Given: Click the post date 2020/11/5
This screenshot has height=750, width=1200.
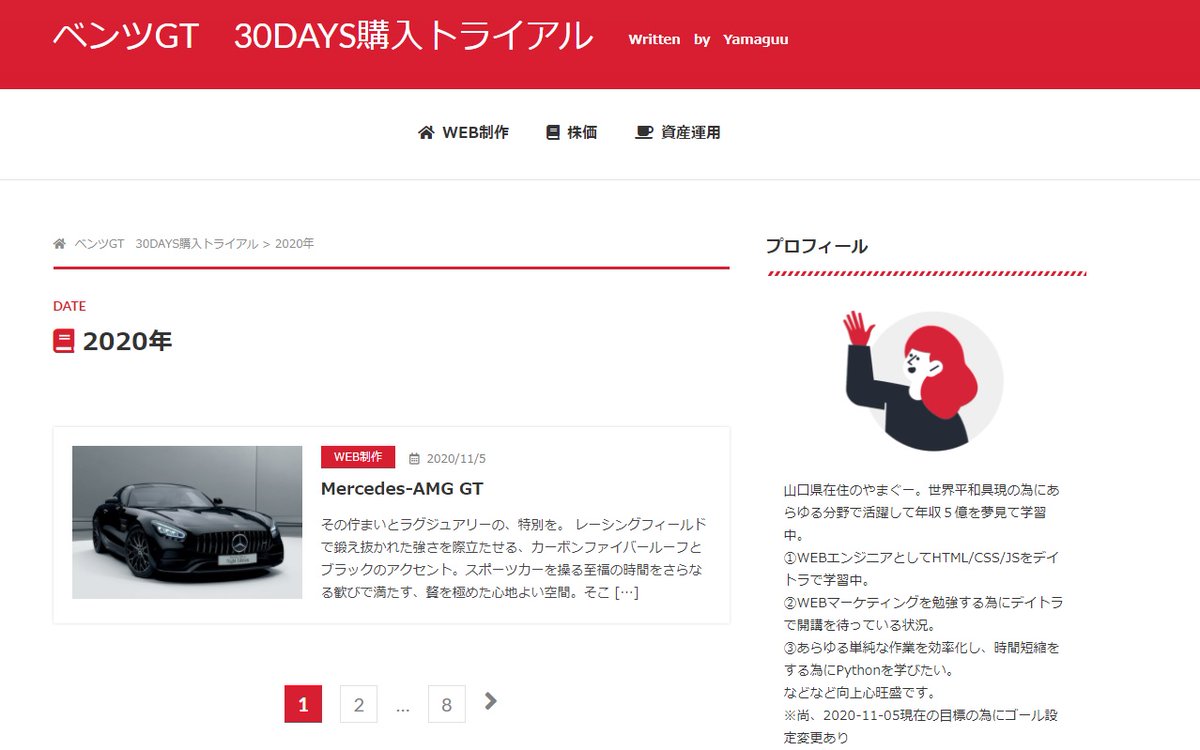Looking at the screenshot, I should point(456,459).
